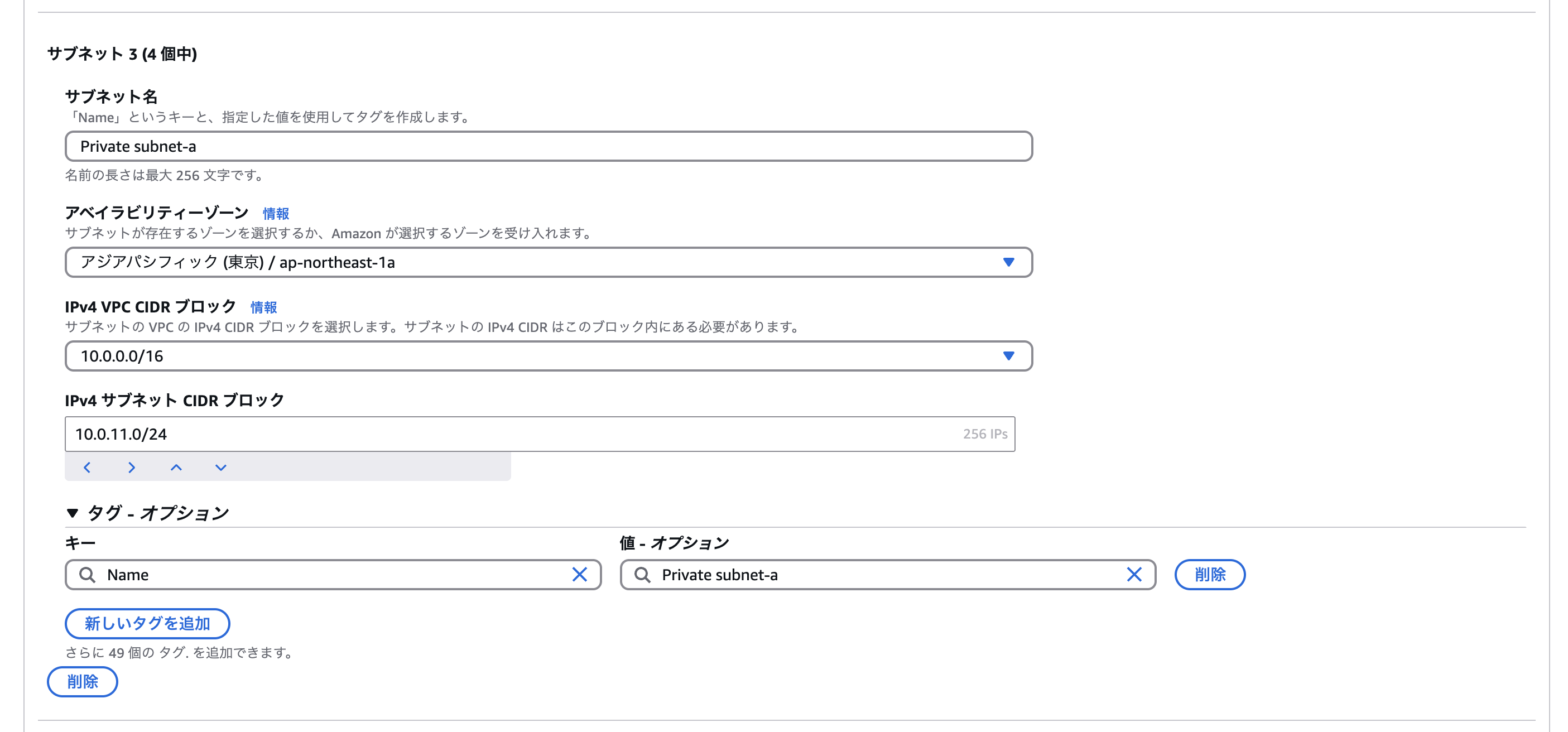1568x732 pixels.
Task: Click right arrow under subnet CIDR field
Action: [132, 468]
